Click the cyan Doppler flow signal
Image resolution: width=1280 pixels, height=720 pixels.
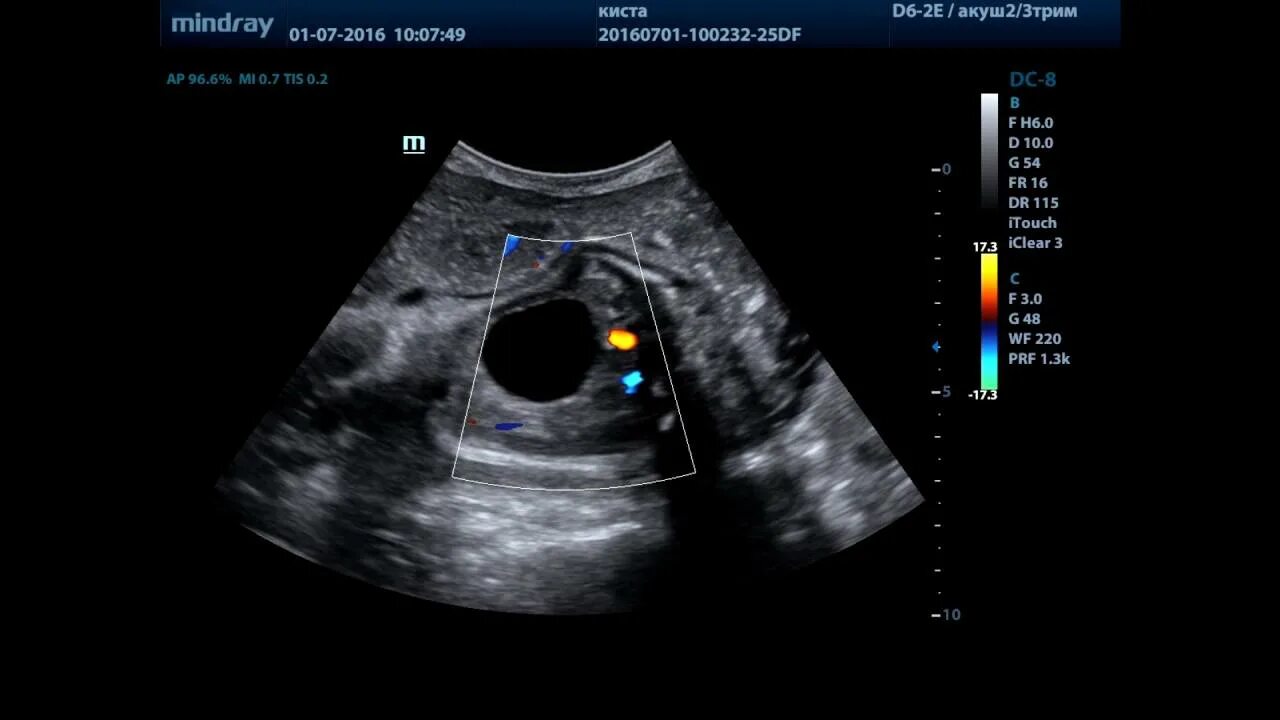click(631, 381)
